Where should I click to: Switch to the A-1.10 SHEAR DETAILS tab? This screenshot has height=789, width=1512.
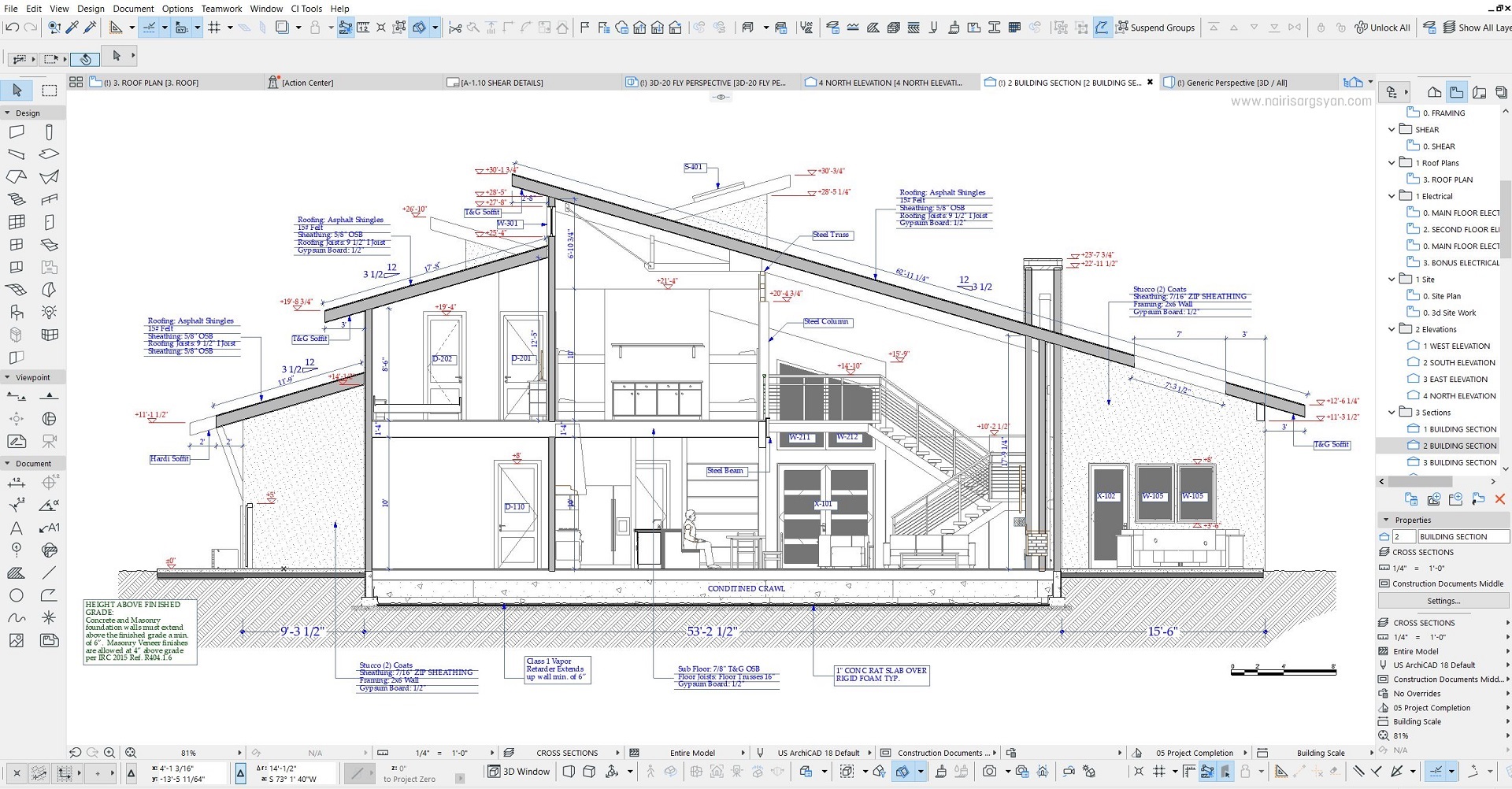(x=532, y=82)
